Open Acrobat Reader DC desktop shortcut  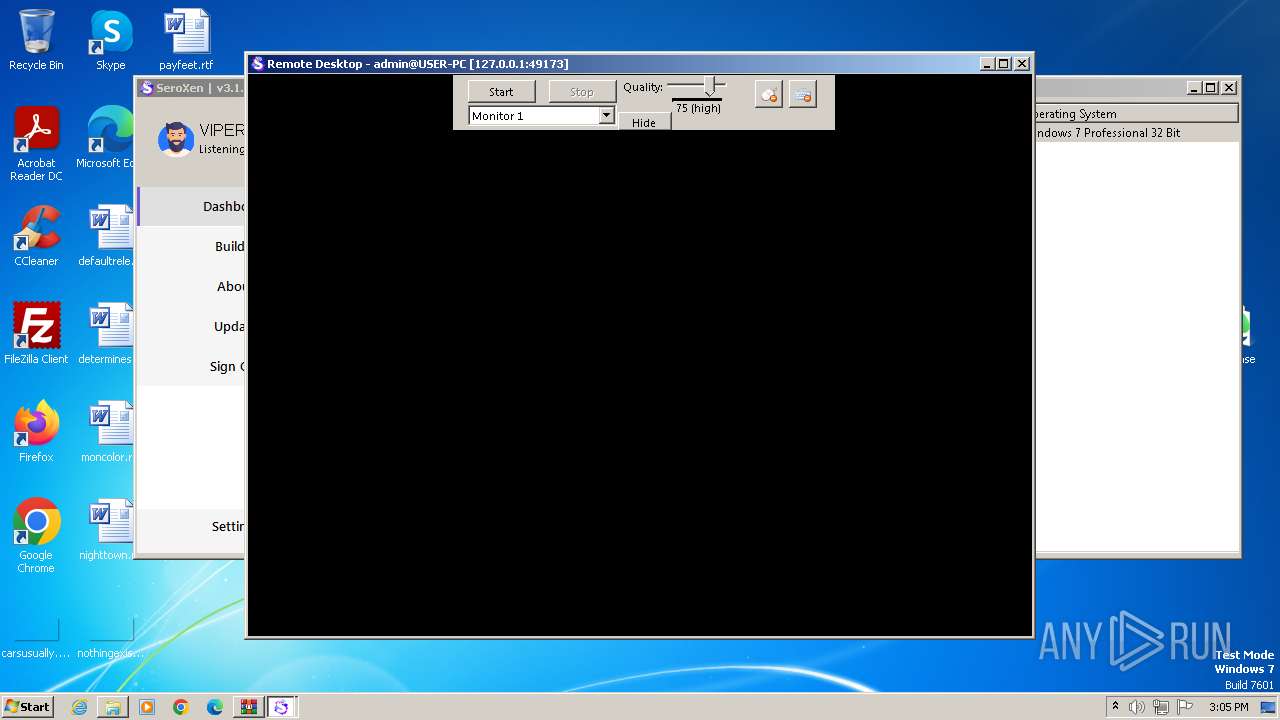(x=36, y=145)
